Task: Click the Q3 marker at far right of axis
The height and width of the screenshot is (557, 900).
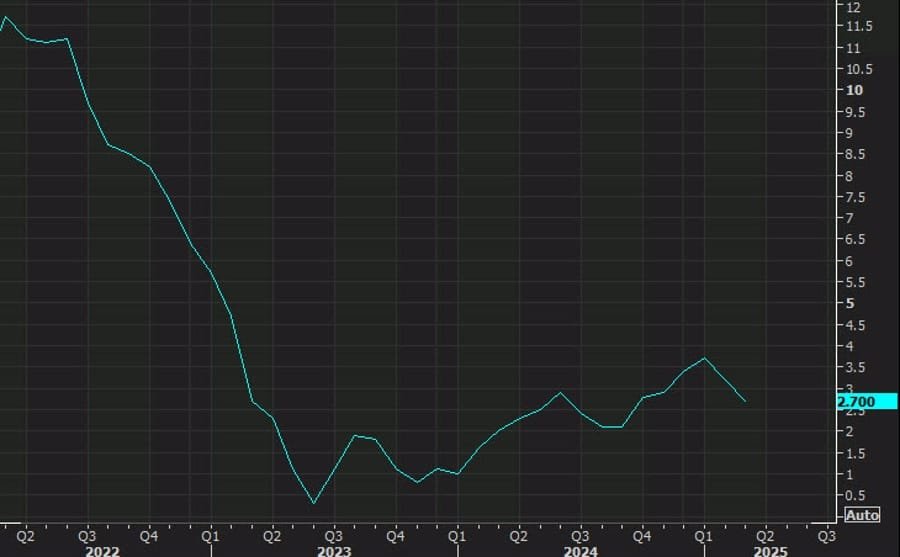Action: tap(826, 534)
